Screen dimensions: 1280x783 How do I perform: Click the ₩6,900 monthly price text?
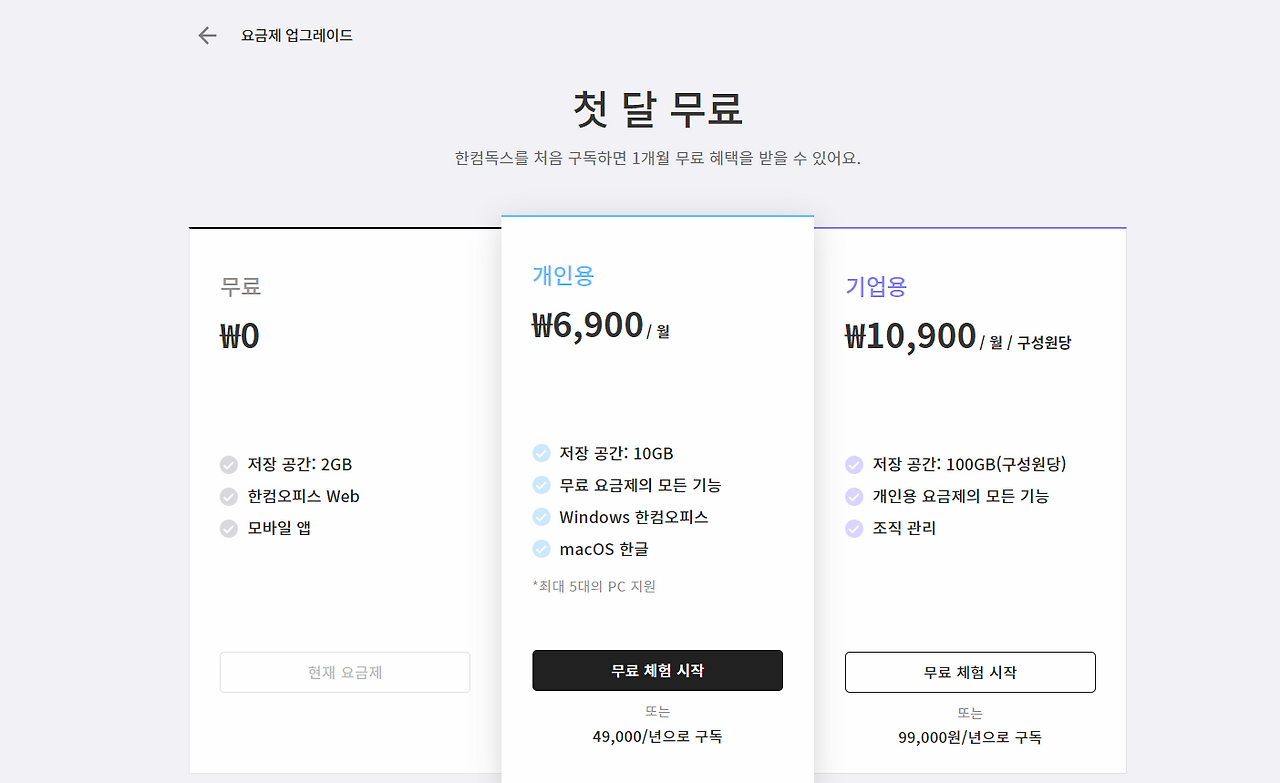[x=588, y=325]
